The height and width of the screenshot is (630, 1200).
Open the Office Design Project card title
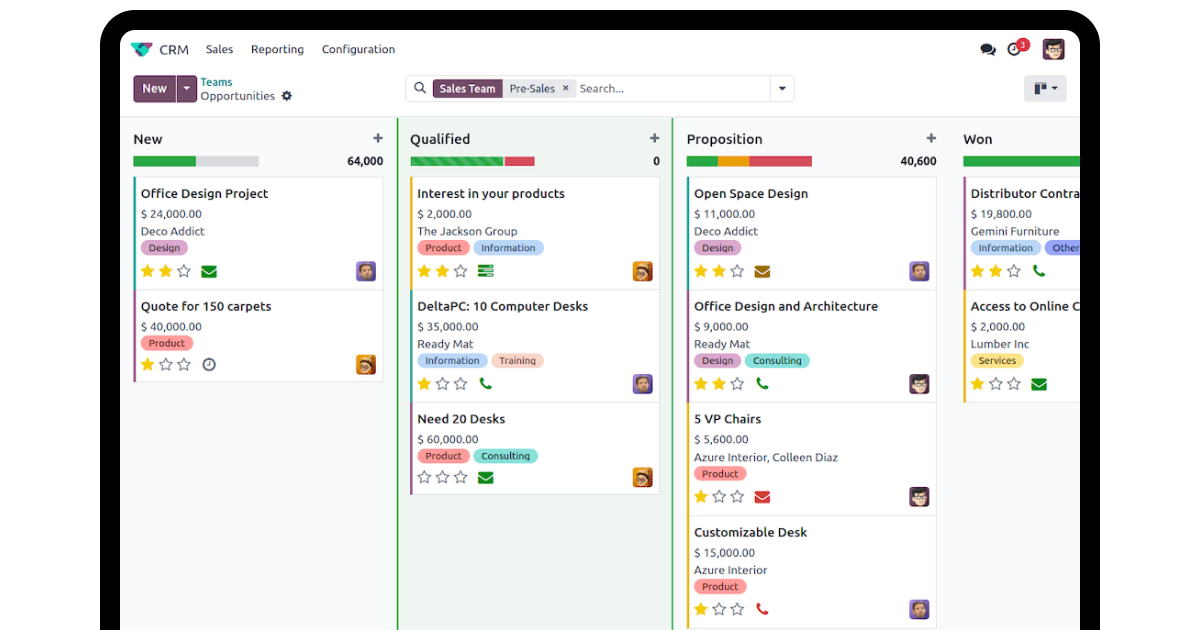click(204, 194)
